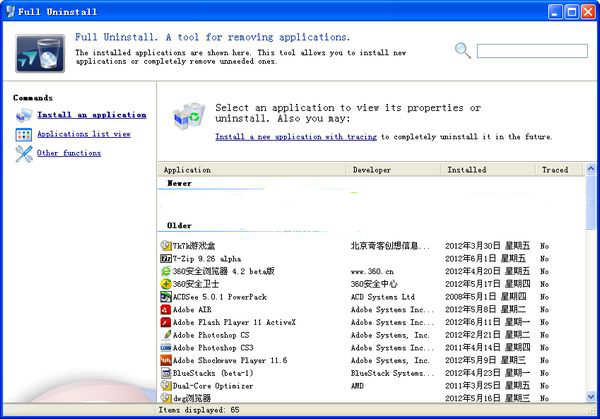Select Adobe Flash Player 11 ActiveX row
The height and width of the screenshot is (419, 600).
pyautogui.click(x=234, y=322)
